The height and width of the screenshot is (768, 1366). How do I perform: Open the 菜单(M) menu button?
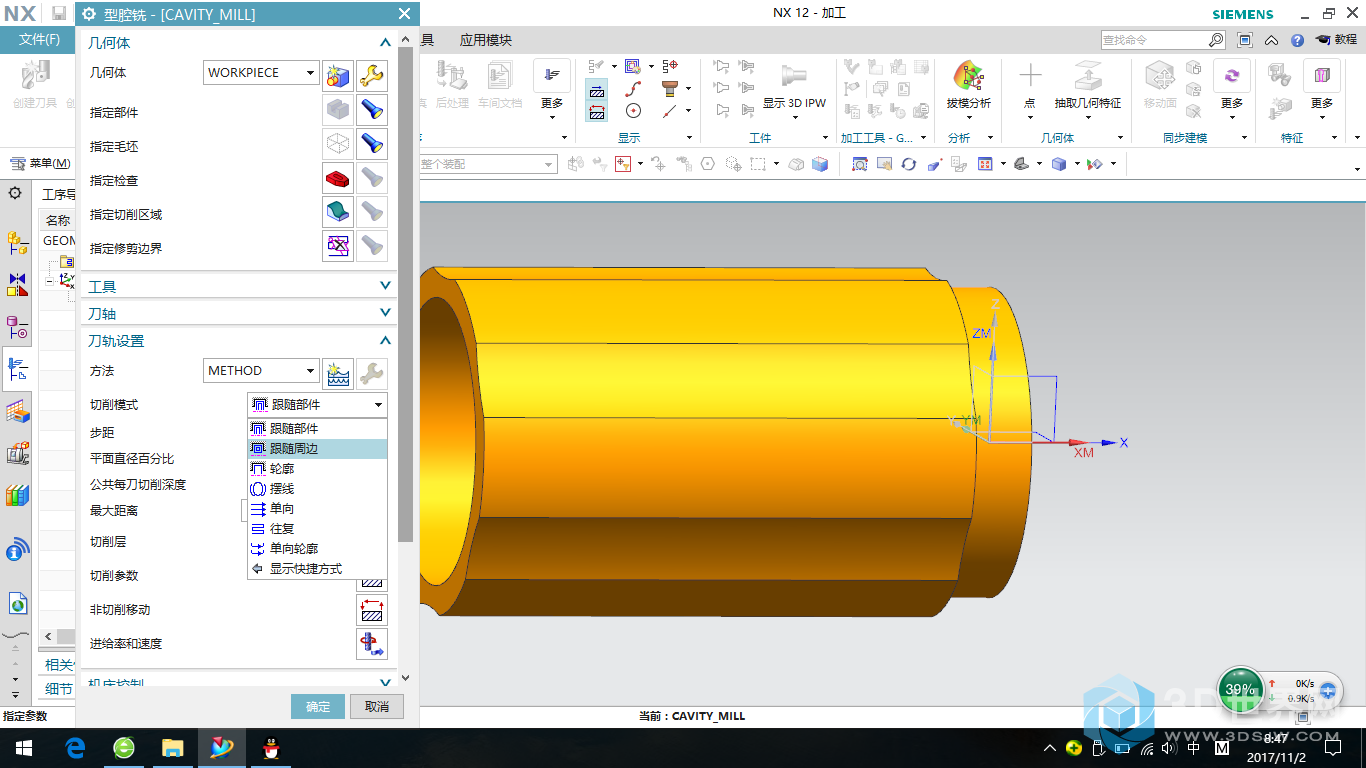tap(41, 163)
